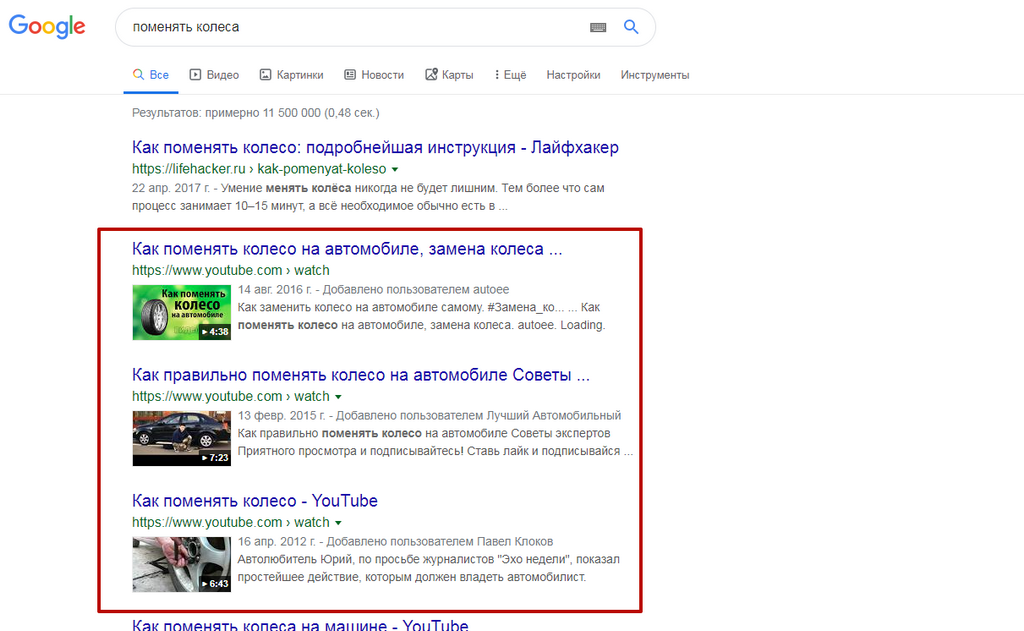Screen dimensions: 1024x631
Task: Expand the dropdown arrow next to lifehacker.ru URL
Action: pos(394,170)
